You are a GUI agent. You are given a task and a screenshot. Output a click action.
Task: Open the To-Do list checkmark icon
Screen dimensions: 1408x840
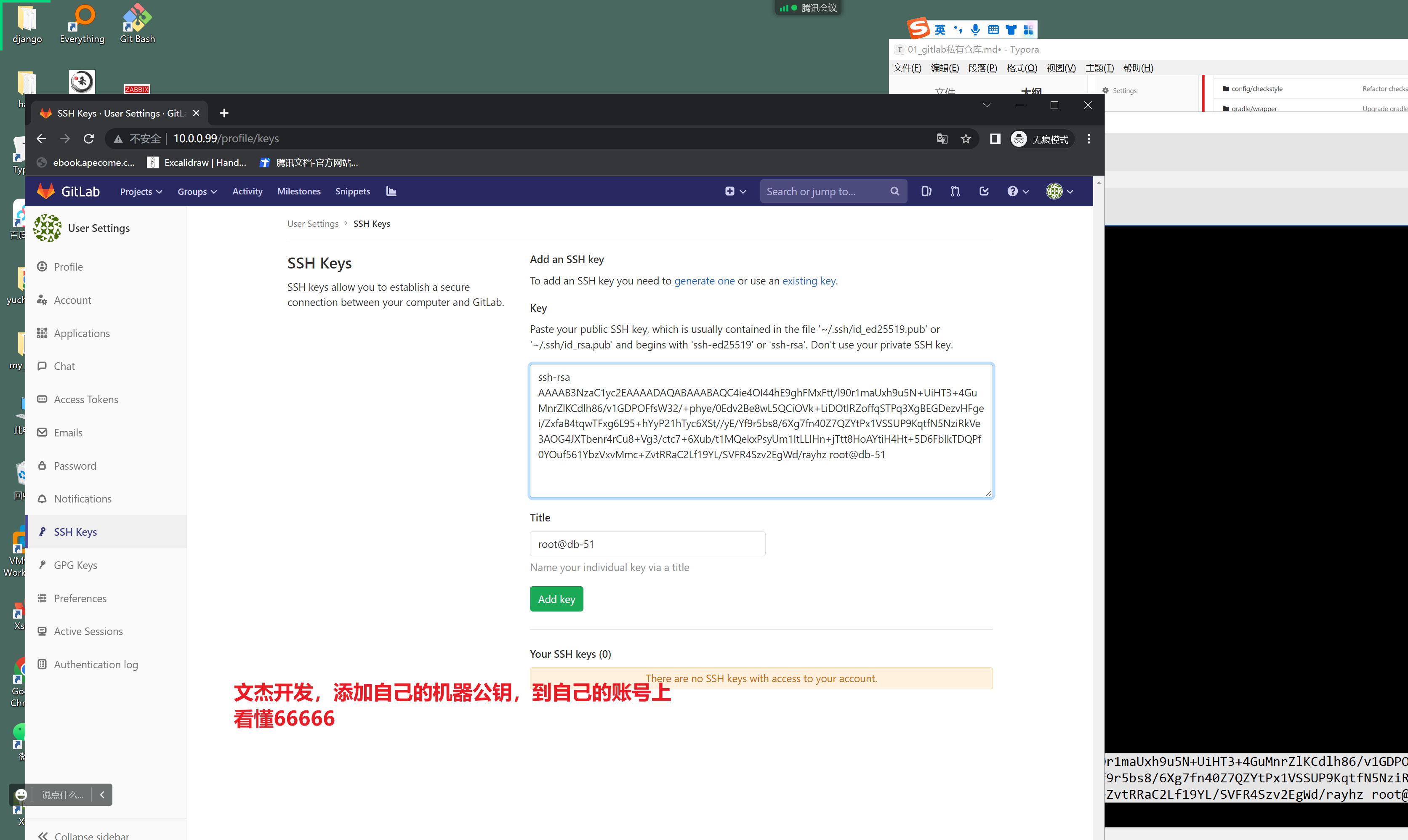pyautogui.click(x=984, y=191)
